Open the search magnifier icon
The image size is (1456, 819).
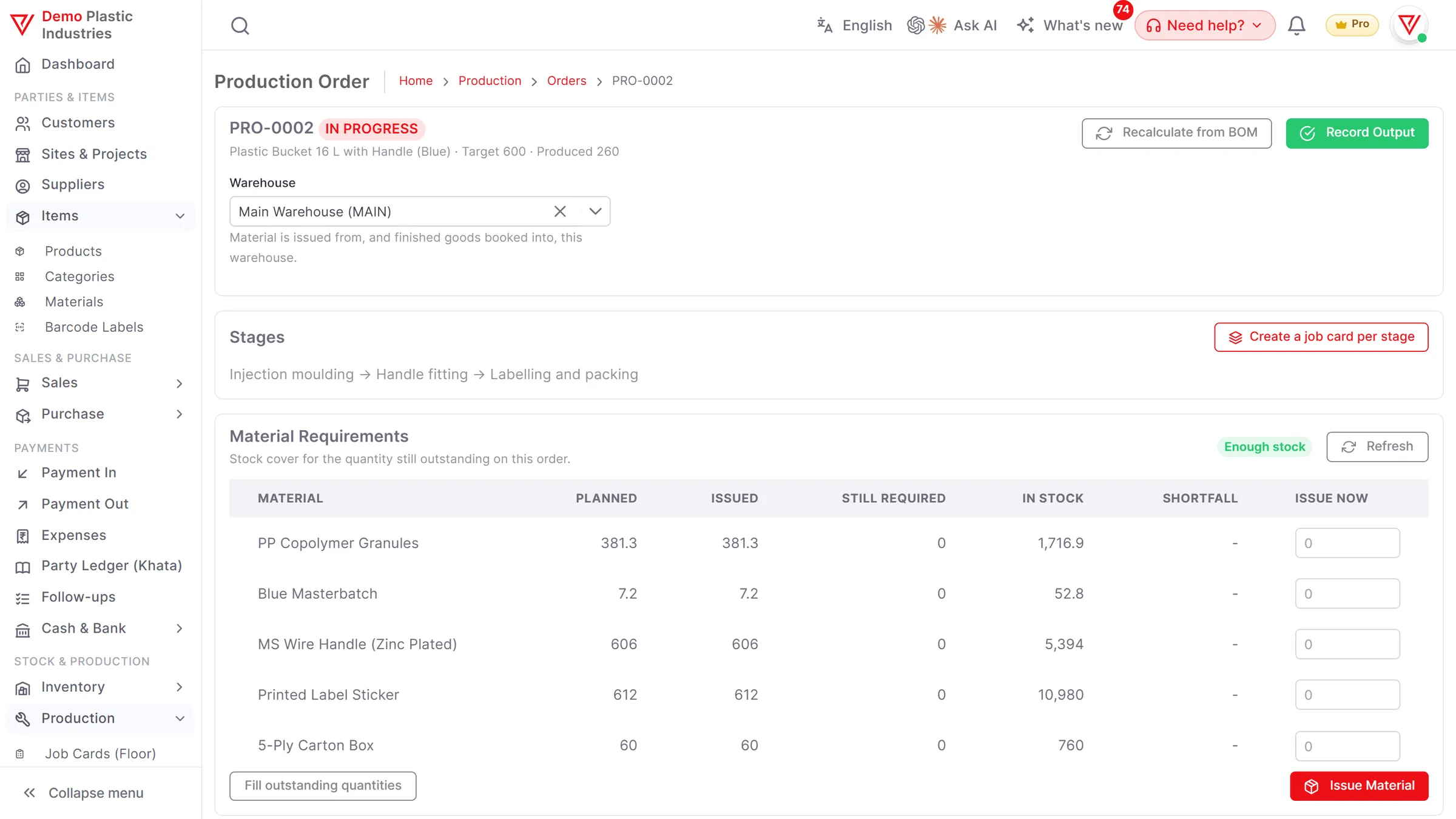(240, 25)
